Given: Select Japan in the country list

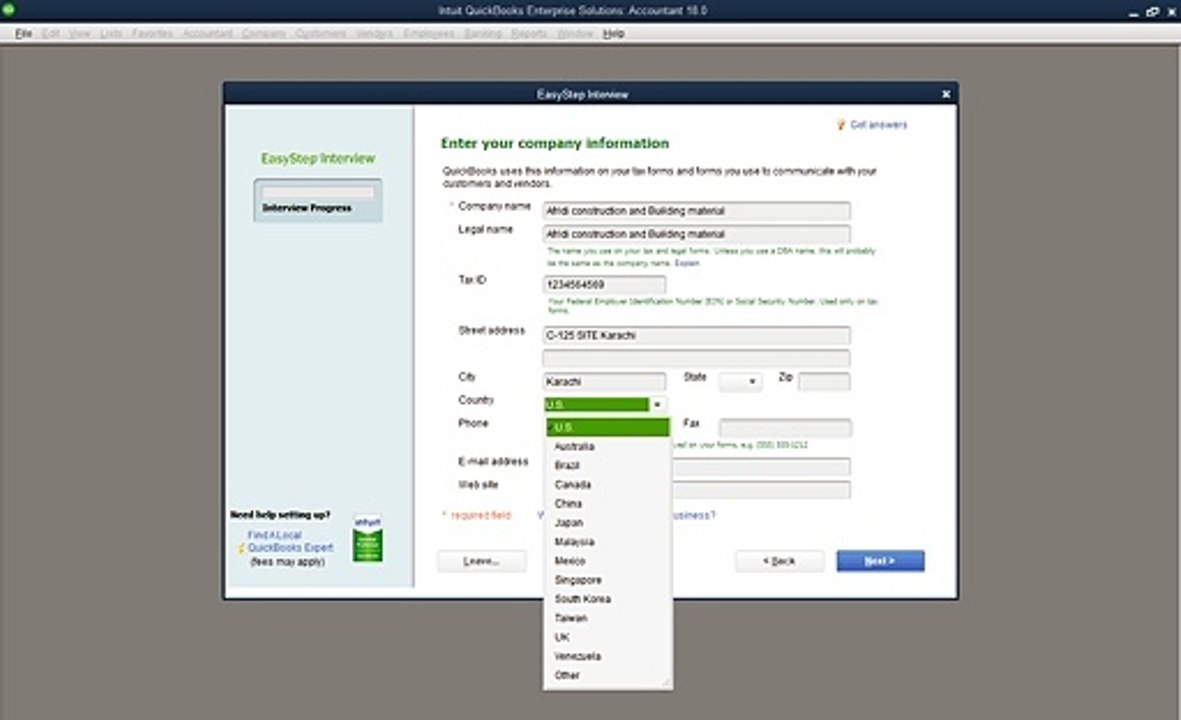Looking at the screenshot, I should pos(607,523).
